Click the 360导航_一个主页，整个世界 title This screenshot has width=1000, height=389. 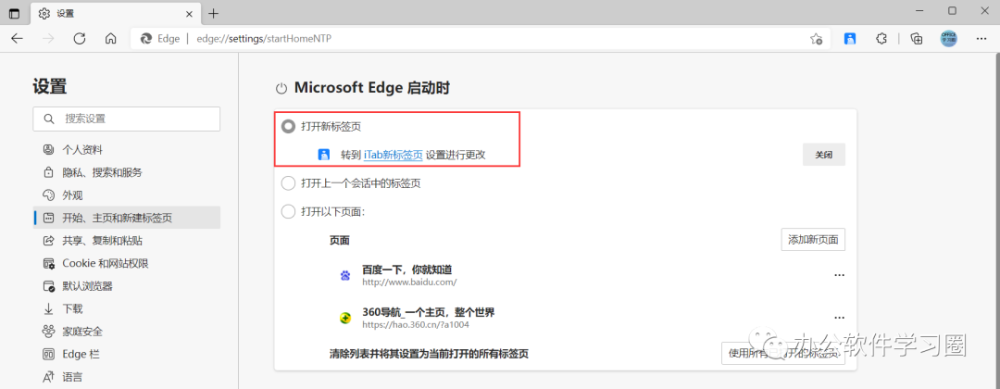tap(429, 312)
